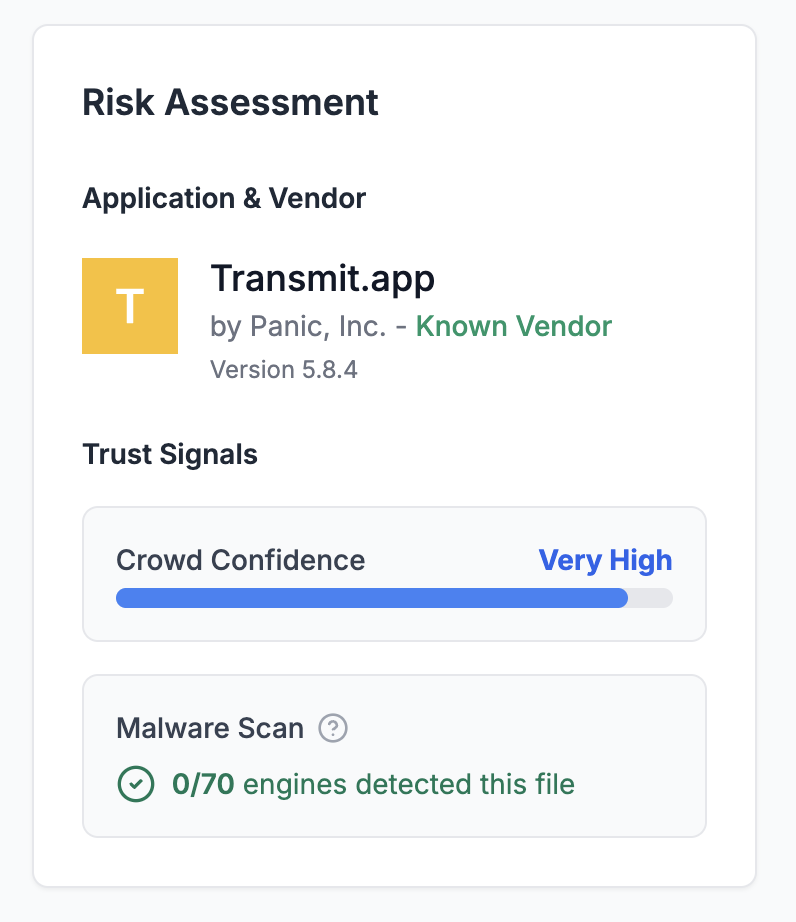Click the 0/70 detection count
Screen dimensions: 796x922
click(x=203, y=785)
